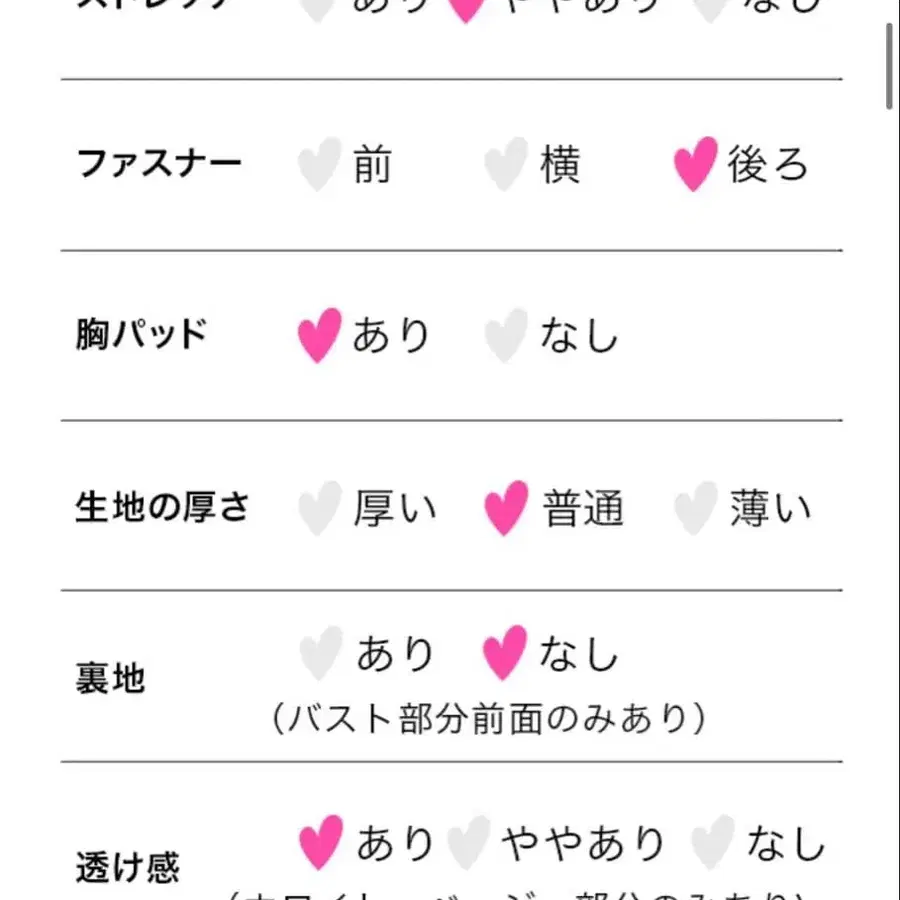Choose the 厚い heart for 生地の厚さ
Viewport: 900px width, 900px height.
[x=319, y=507]
